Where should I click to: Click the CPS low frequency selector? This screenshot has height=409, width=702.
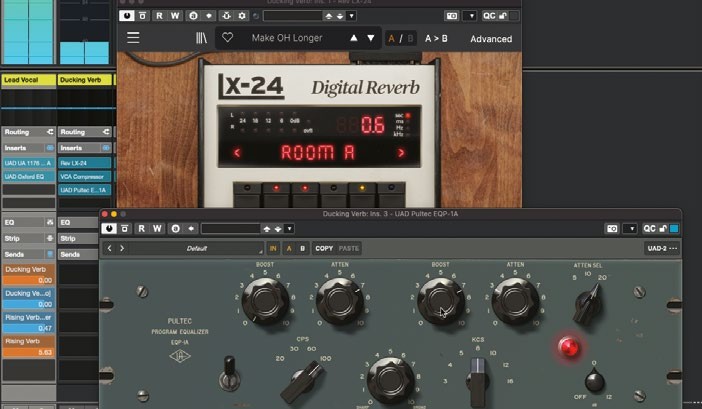click(302, 382)
